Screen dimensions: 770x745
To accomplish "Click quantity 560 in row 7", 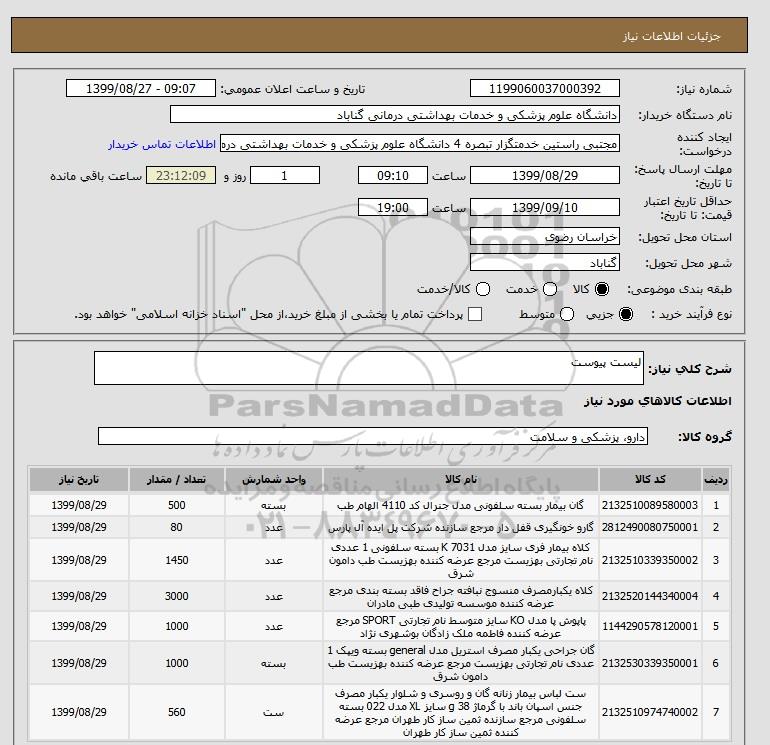I will pyautogui.click(x=177, y=712).
